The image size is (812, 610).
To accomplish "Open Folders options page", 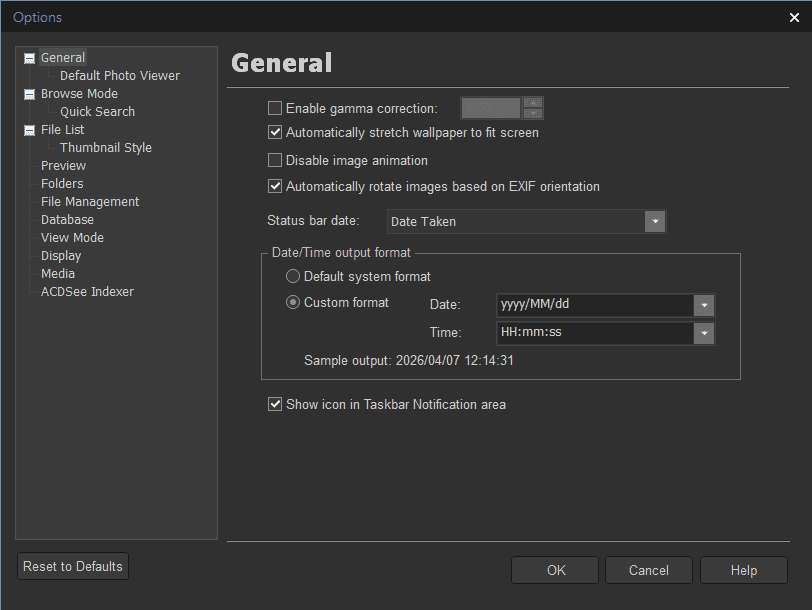I will (x=62, y=184).
